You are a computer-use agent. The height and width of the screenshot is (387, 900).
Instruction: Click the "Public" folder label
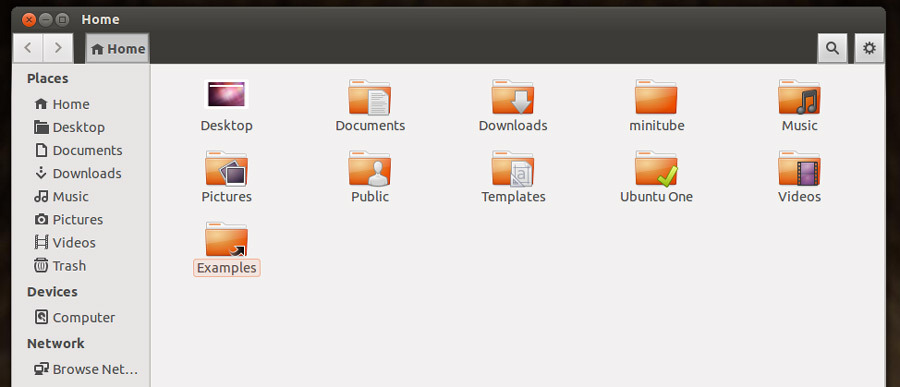(x=370, y=197)
